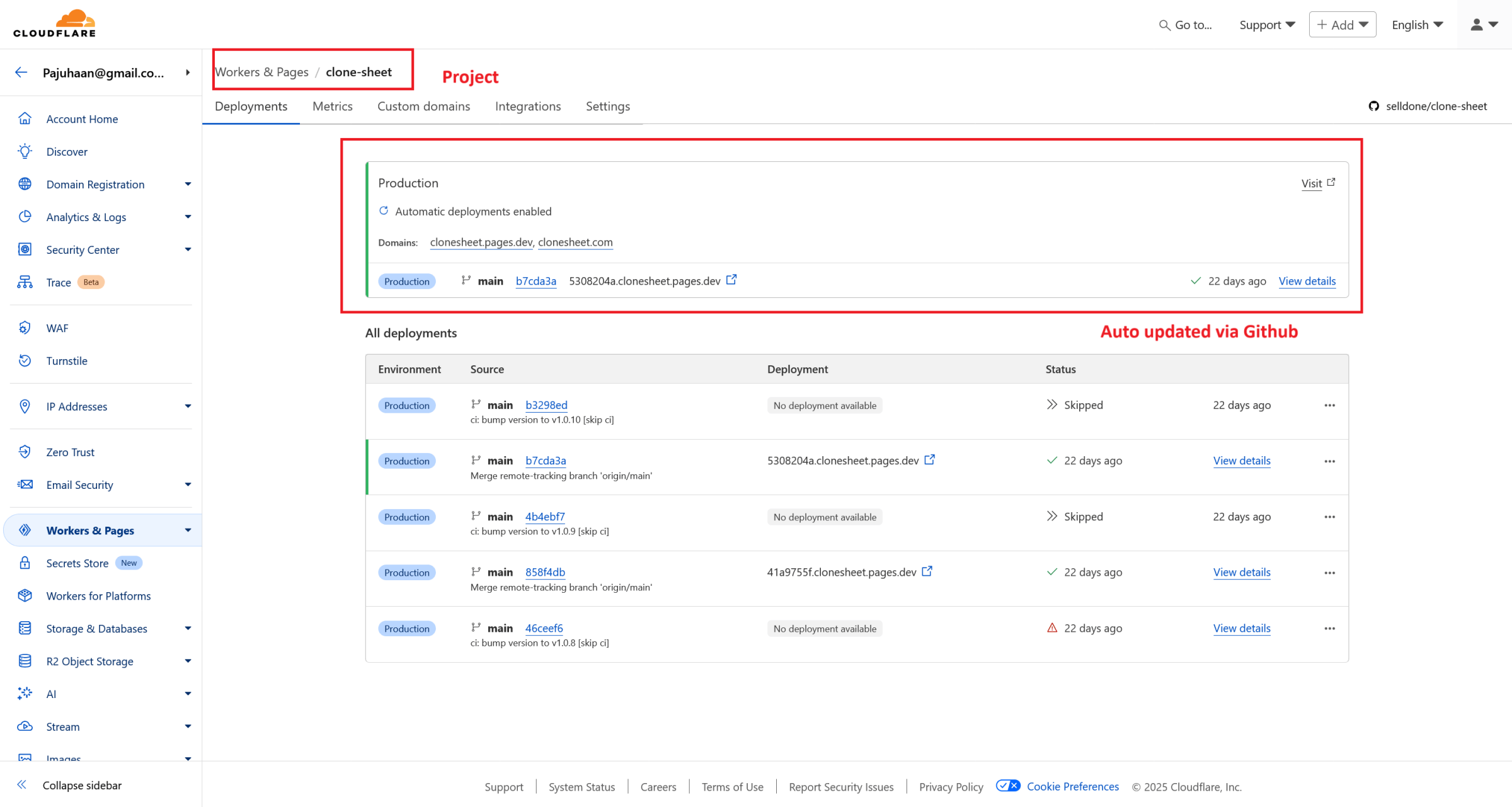
Task: Open more options for the 4b4ebf7 row
Action: 1330,517
